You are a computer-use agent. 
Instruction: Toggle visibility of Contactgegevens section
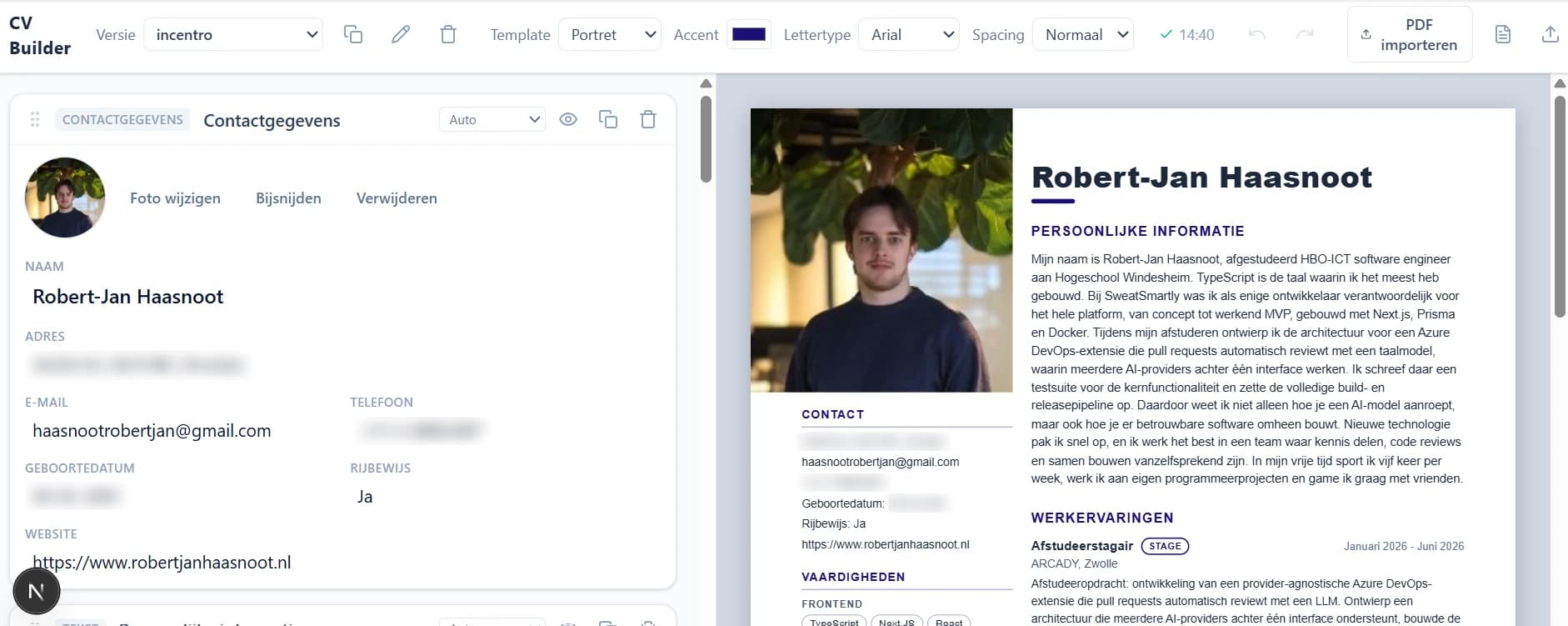click(x=568, y=119)
